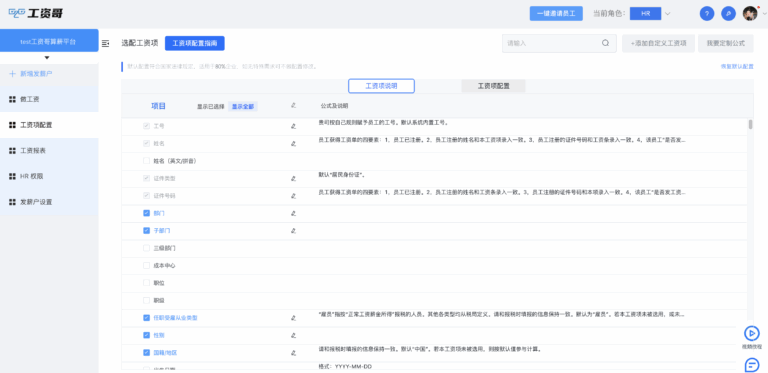This screenshot has height=373, width=768.
Task: Click 新增发薪户 in the sidebar
Action: click(x=36, y=74)
